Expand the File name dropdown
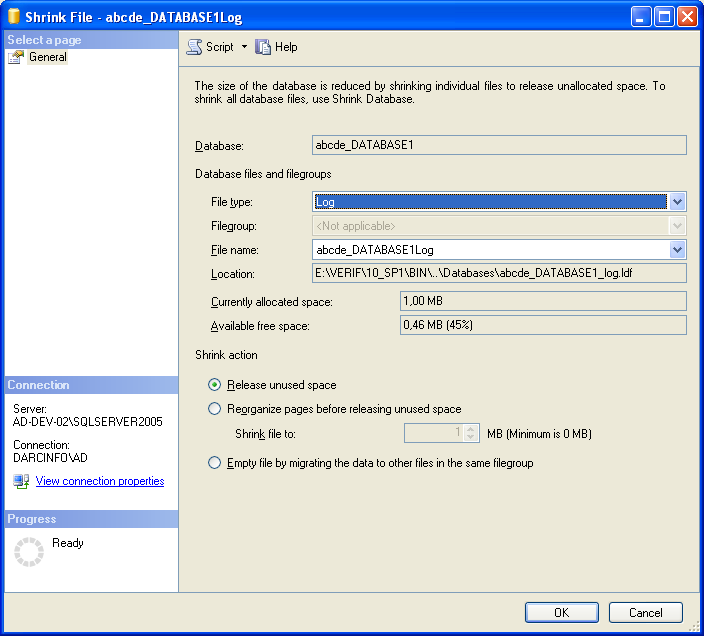Viewport: 704px width, 636px height. point(678,250)
